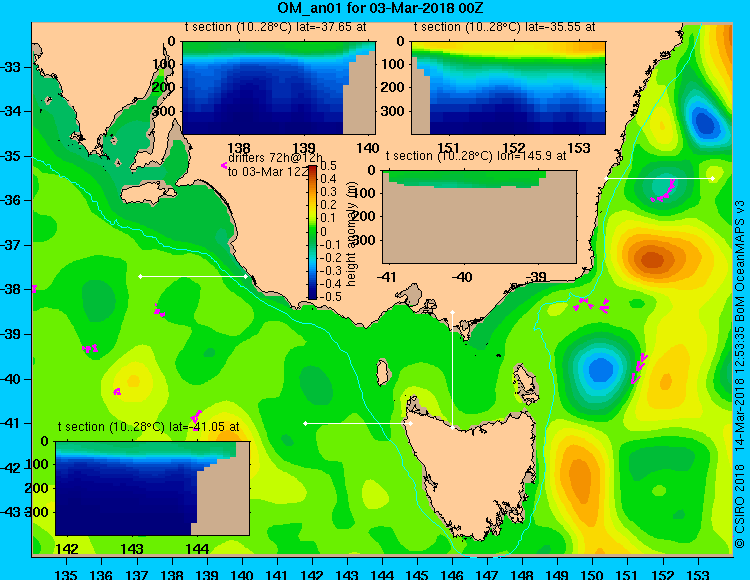Select the "t section (10..28°C) lon=145.9 at" heading
This screenshot has width=750, height=580.
click(476, 156)
